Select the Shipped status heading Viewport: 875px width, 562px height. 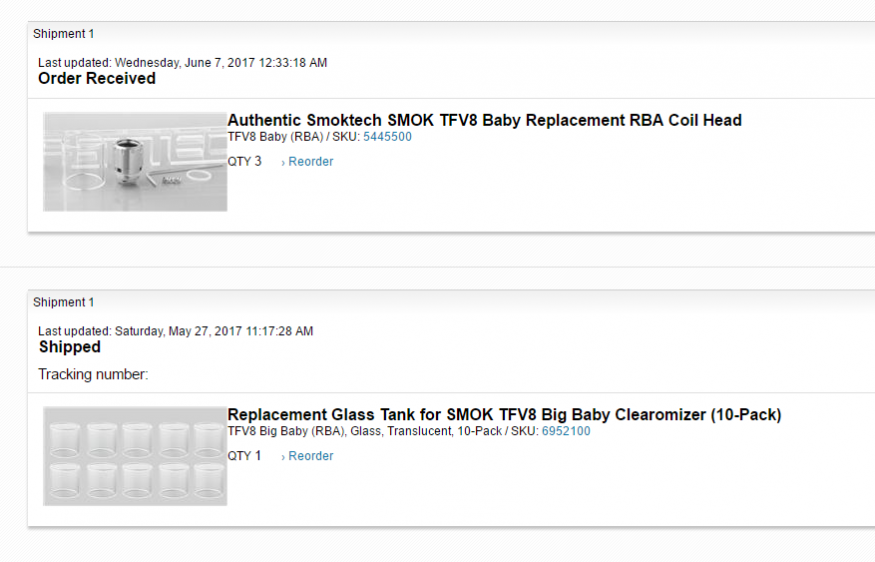click(70, 347)
